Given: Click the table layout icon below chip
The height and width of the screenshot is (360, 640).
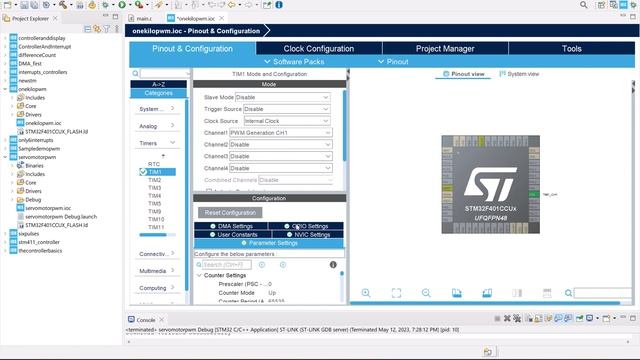Looking at the screenshot, I should tap(547, 293).
